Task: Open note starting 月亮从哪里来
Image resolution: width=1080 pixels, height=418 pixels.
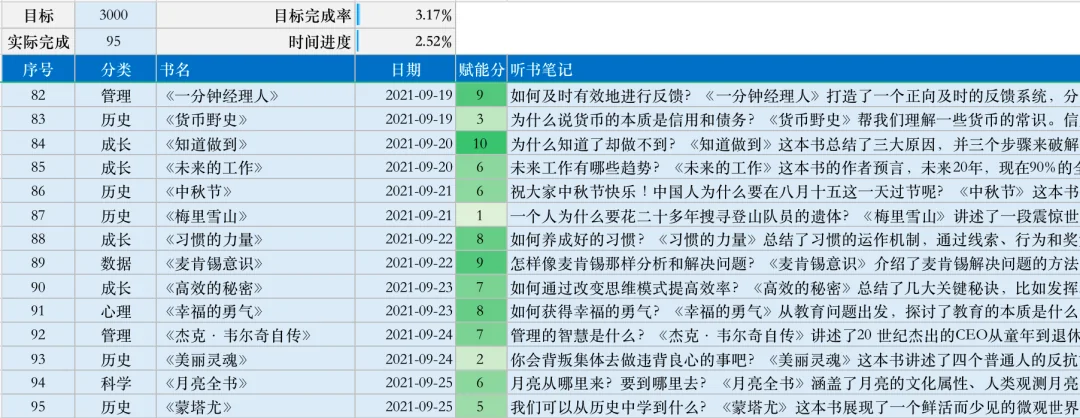Action: [793, 383]
